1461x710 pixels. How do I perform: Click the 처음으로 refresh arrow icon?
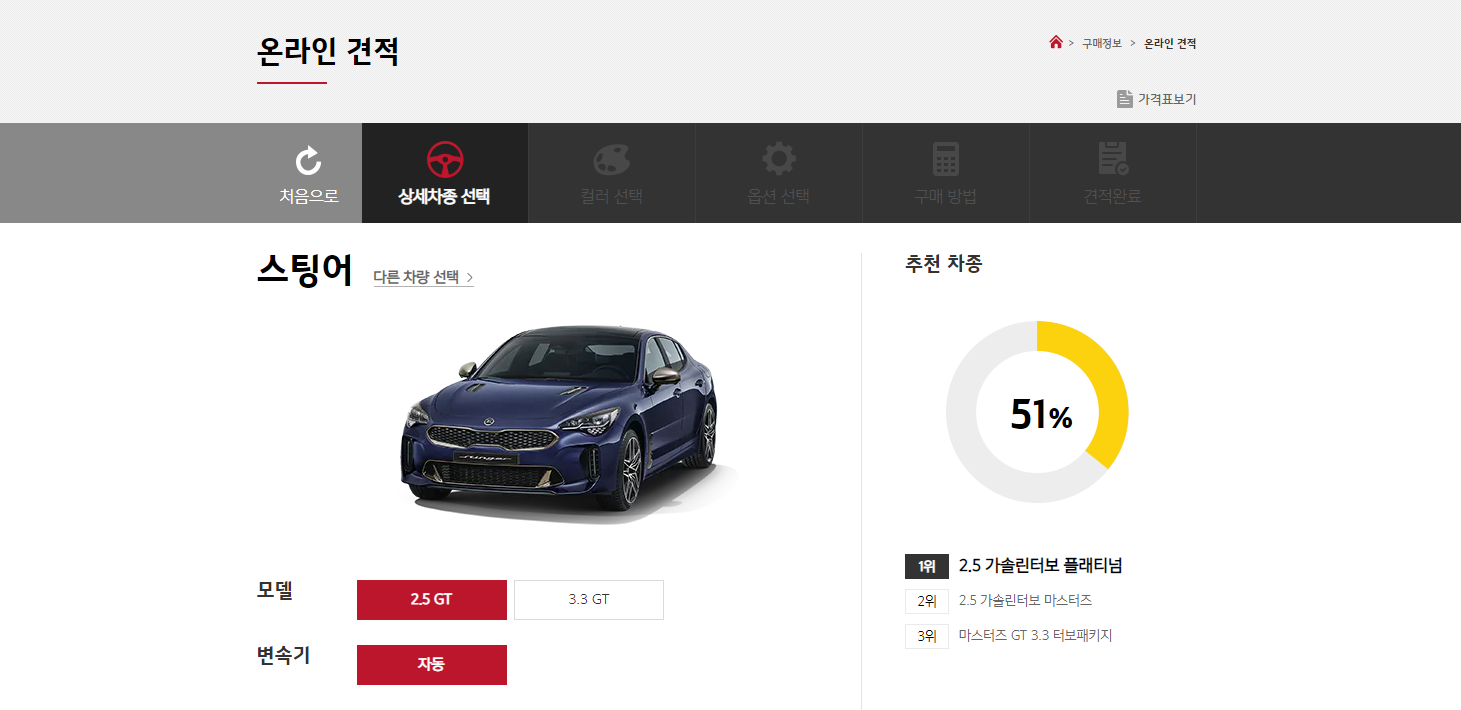[309, 160]
